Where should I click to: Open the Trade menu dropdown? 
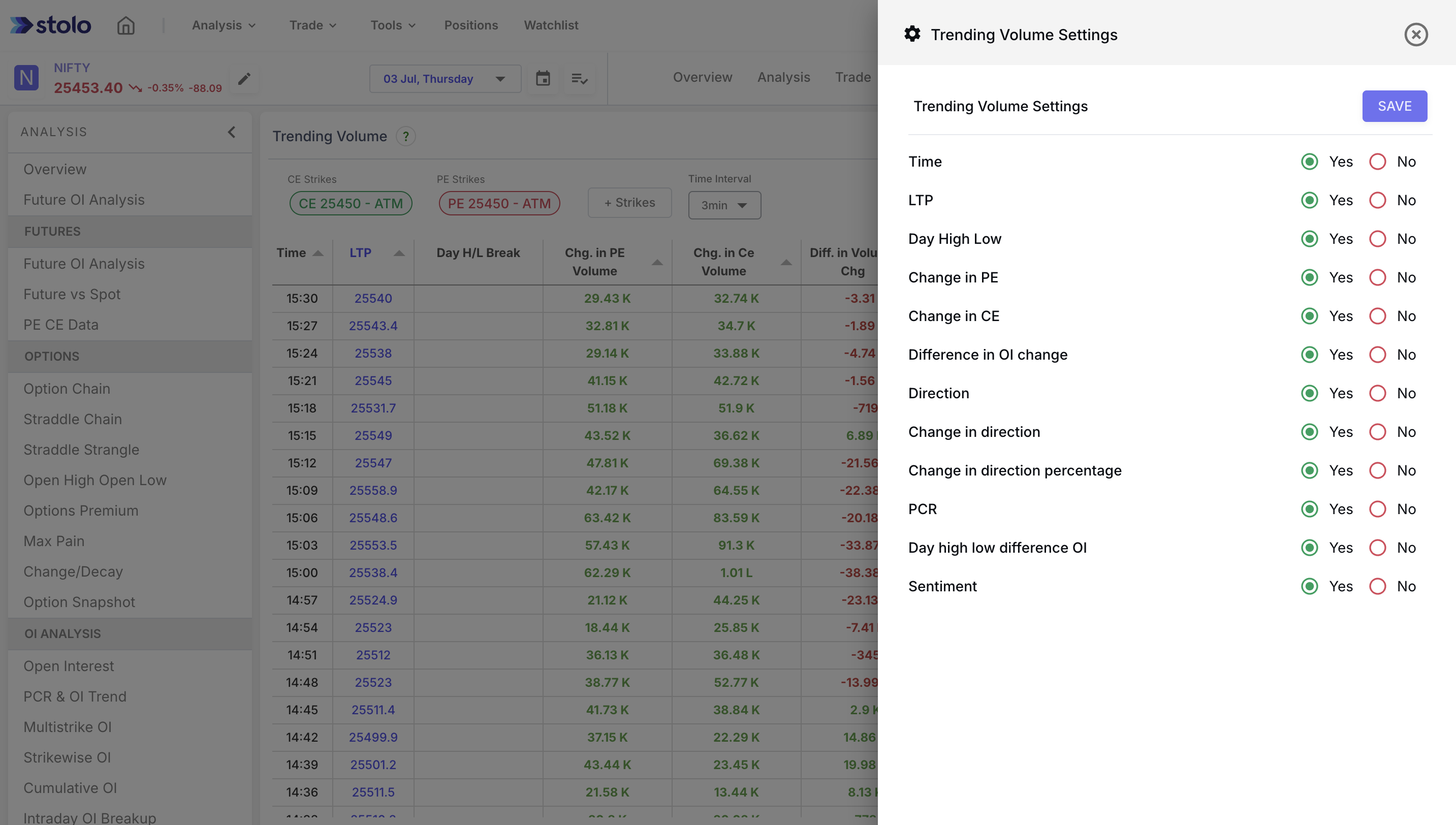313,25
